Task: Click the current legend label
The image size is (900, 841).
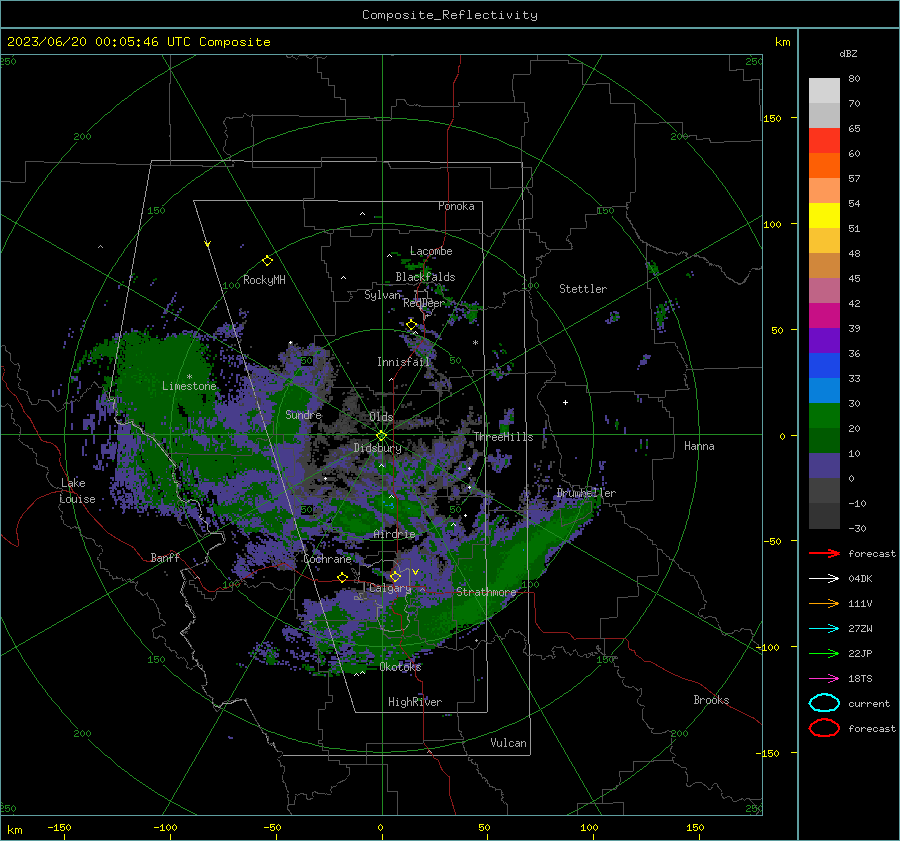Action: click(x=869, y=703)
